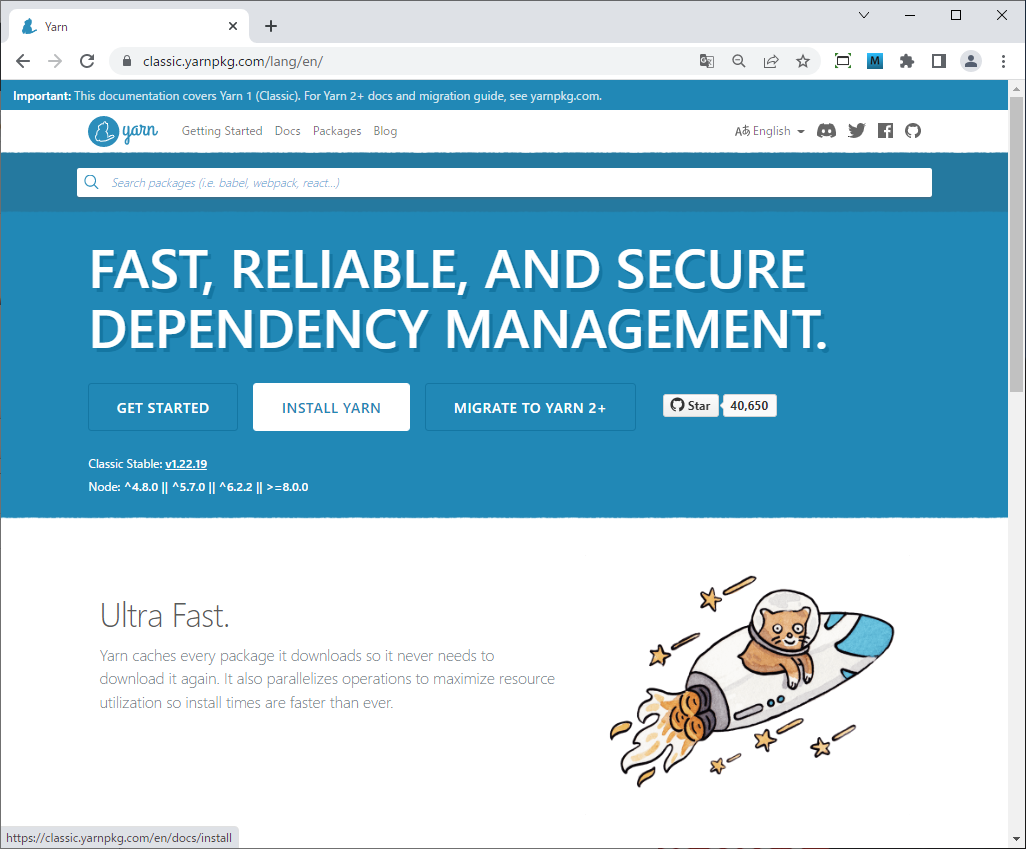The width and height of the screenshot is (1026, 849).
Task: Open the Twitter icon link
Action: (857, 131)
